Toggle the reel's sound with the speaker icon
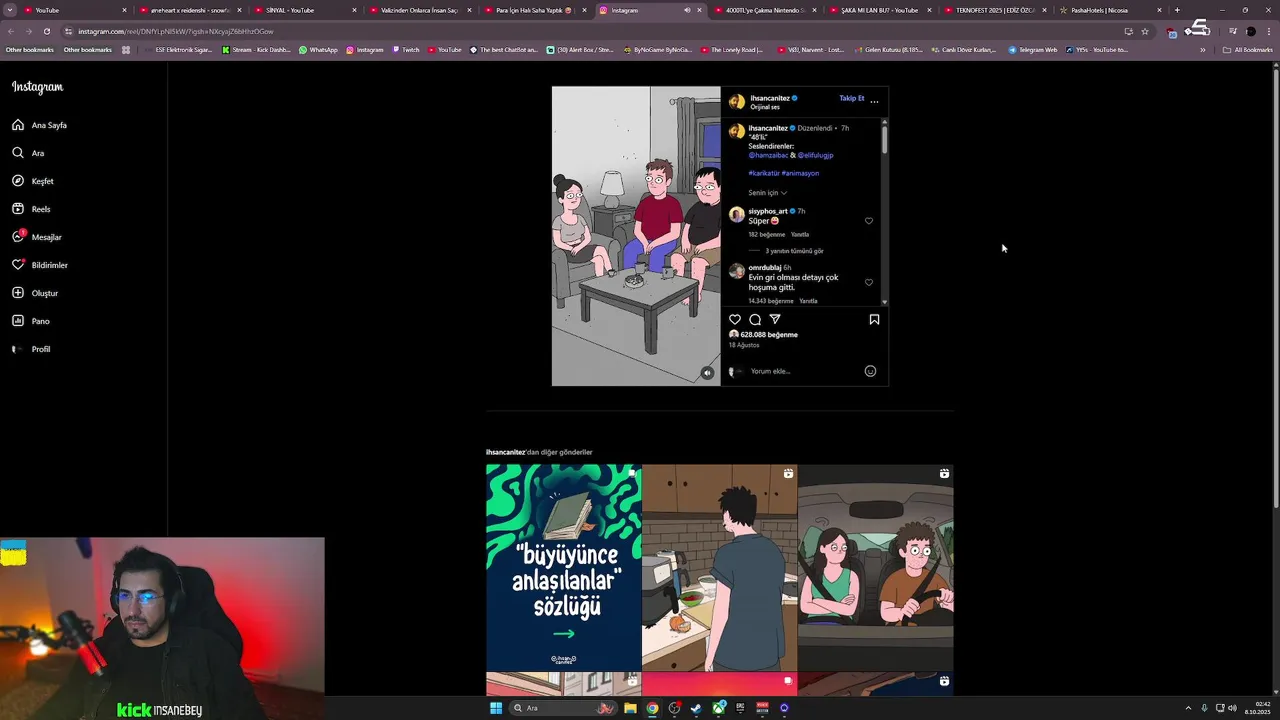This screenshot has width=1280, height=720. [707, 373]
